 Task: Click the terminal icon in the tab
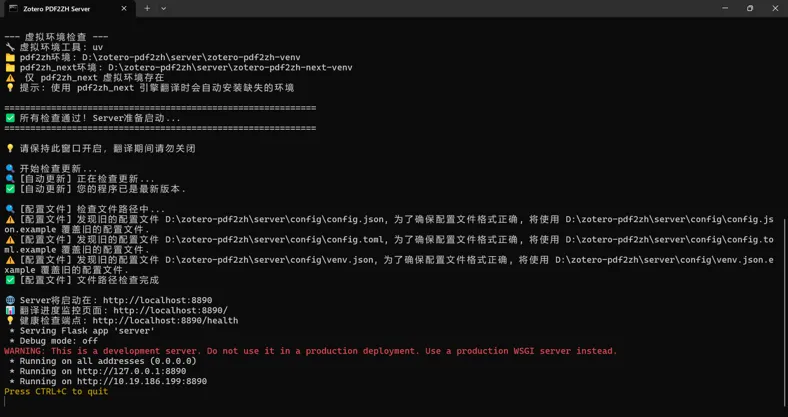point(14,9)
